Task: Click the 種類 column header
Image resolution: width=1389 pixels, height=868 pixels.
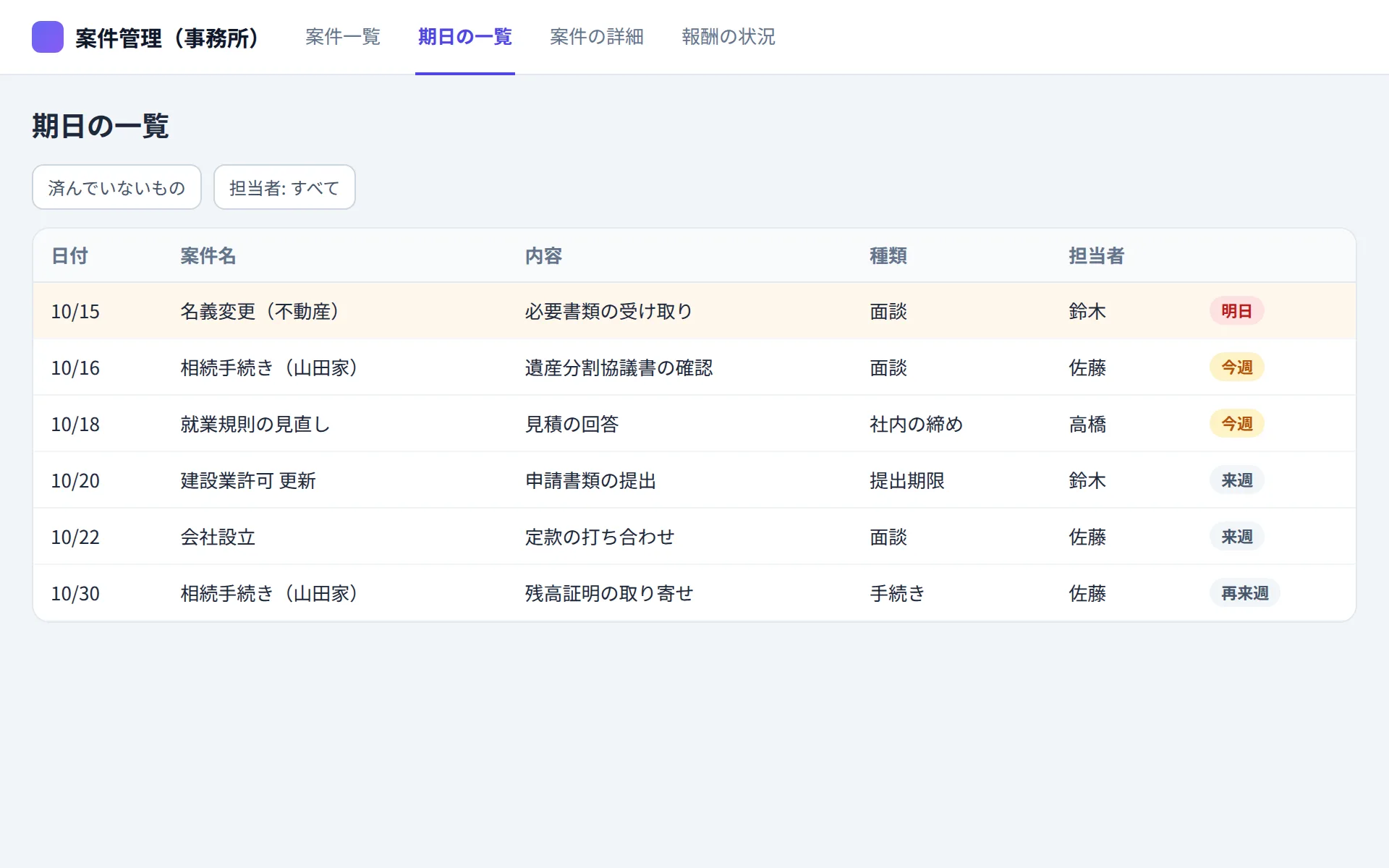Action: (888, 256)
